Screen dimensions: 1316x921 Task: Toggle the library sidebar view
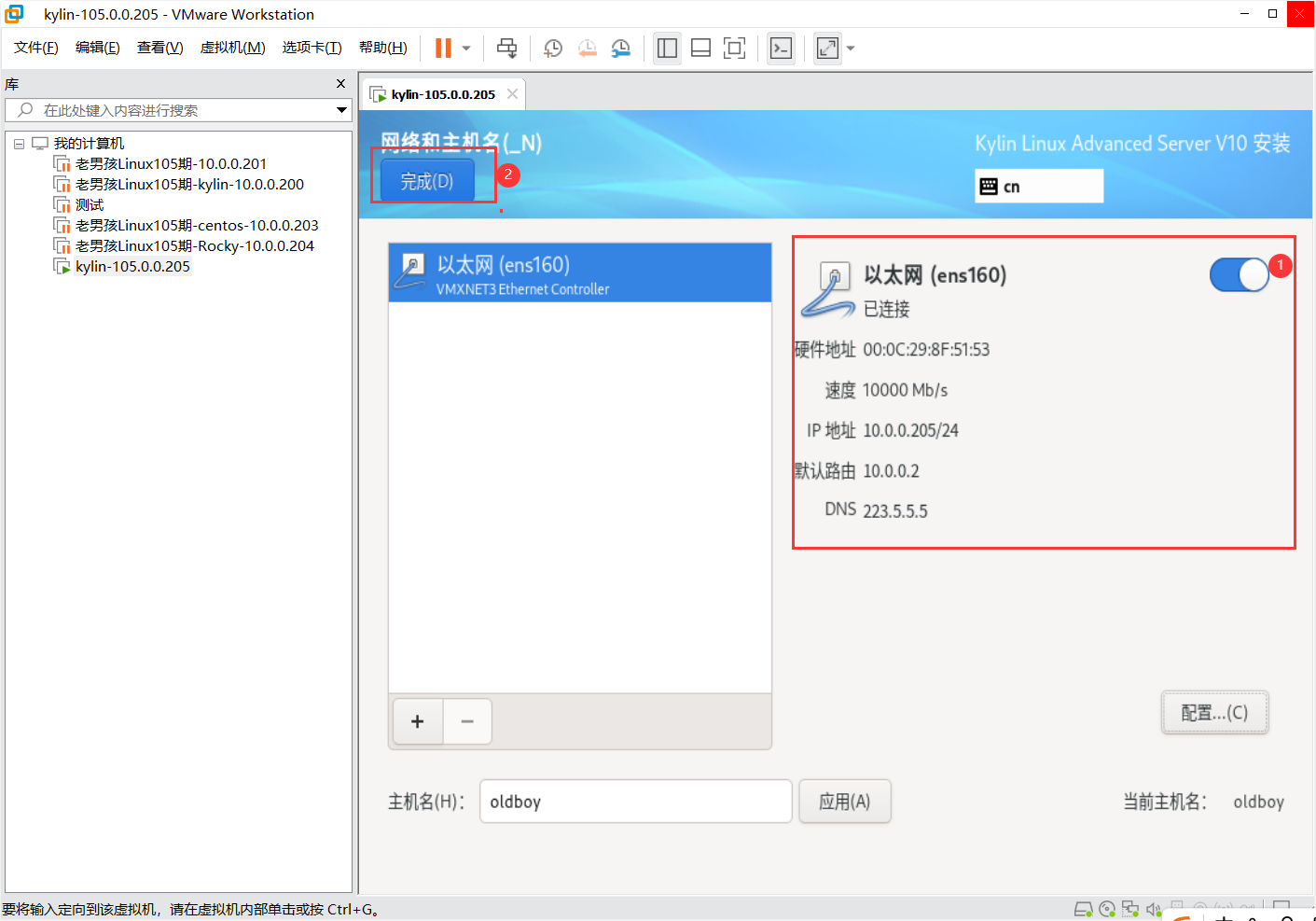(x=667, y=49)
